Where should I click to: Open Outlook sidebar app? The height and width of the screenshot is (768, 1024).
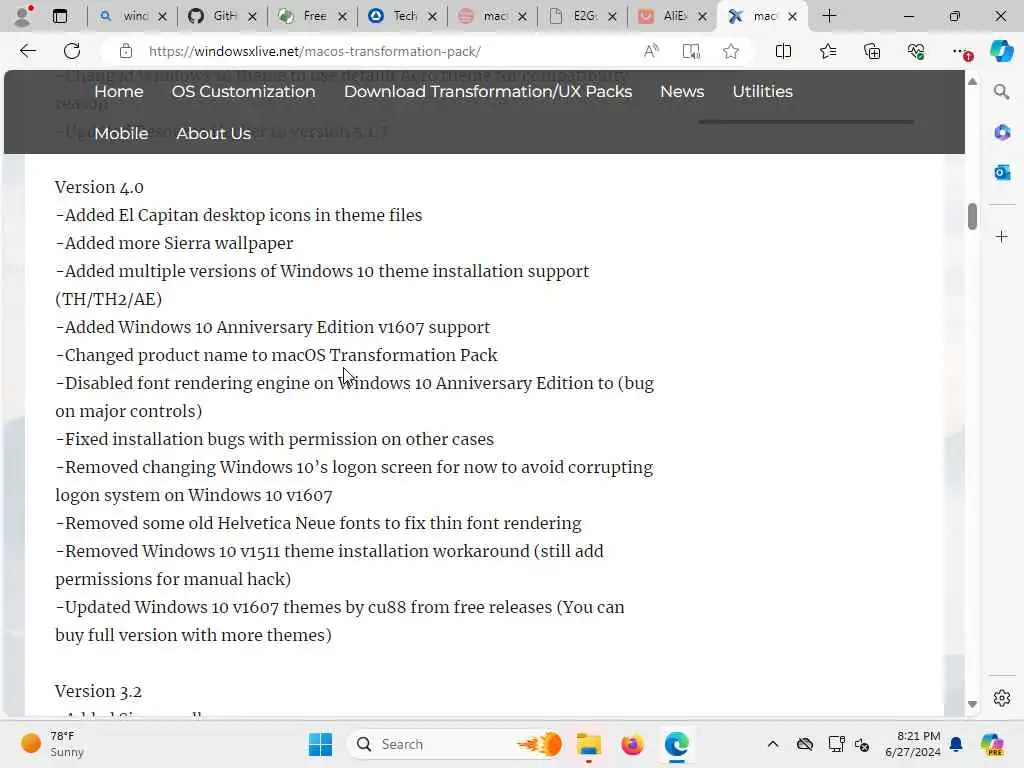click(1002, 172)
